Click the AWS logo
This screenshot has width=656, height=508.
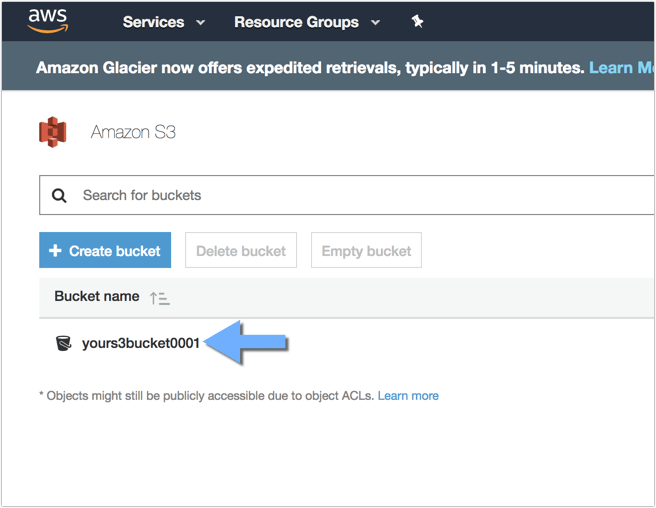point(48,21)
